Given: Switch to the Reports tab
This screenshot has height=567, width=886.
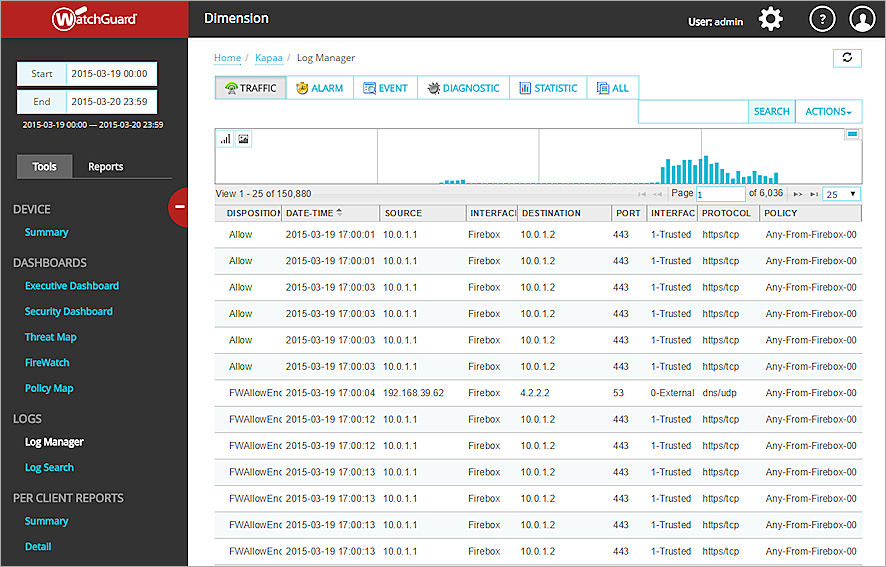Looking at the screenshot, I should [106, 167].
